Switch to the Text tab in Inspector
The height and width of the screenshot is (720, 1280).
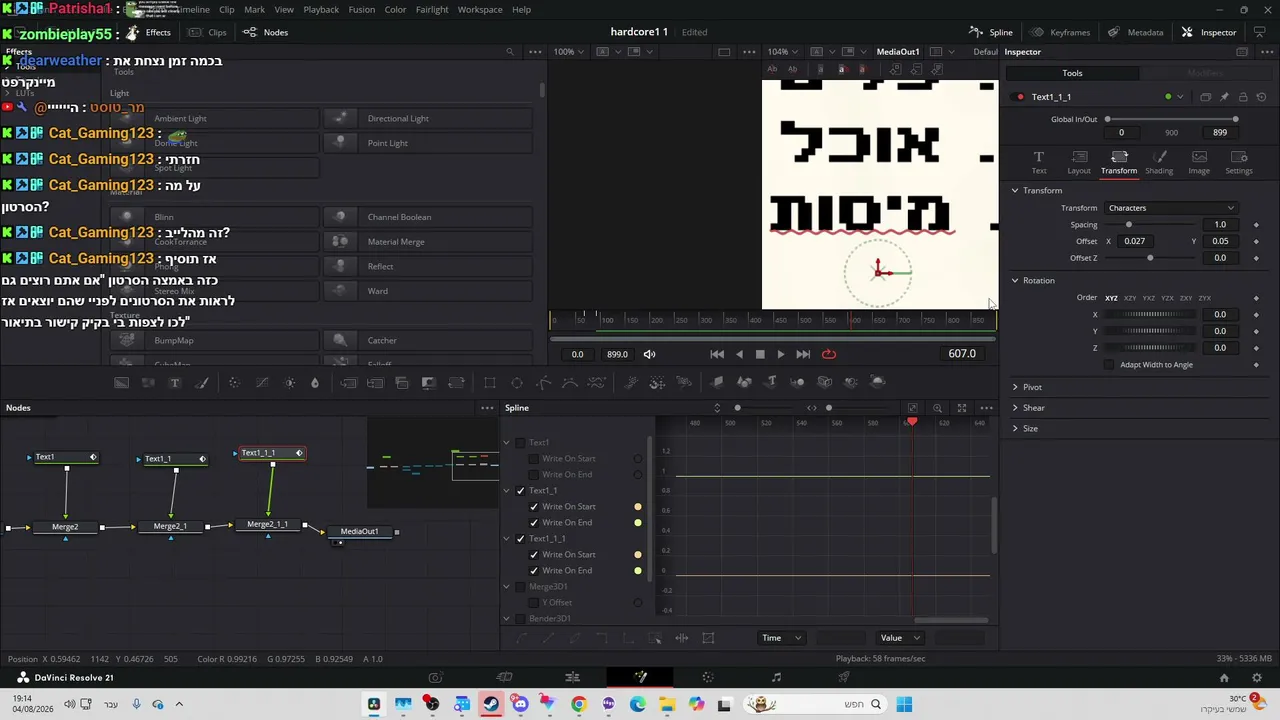(x=1039, y=162)
